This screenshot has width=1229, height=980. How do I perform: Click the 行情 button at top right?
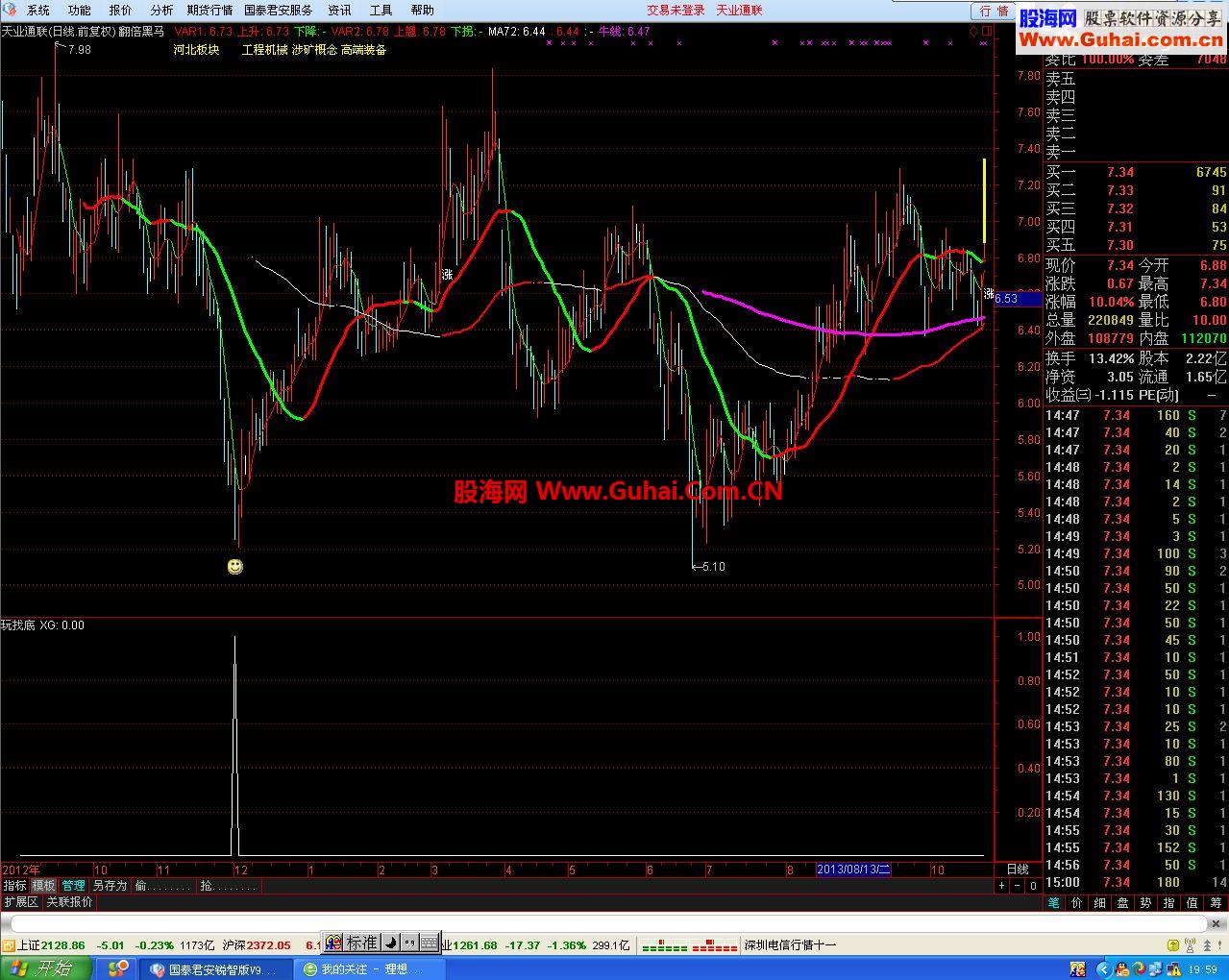click(994, 11)
